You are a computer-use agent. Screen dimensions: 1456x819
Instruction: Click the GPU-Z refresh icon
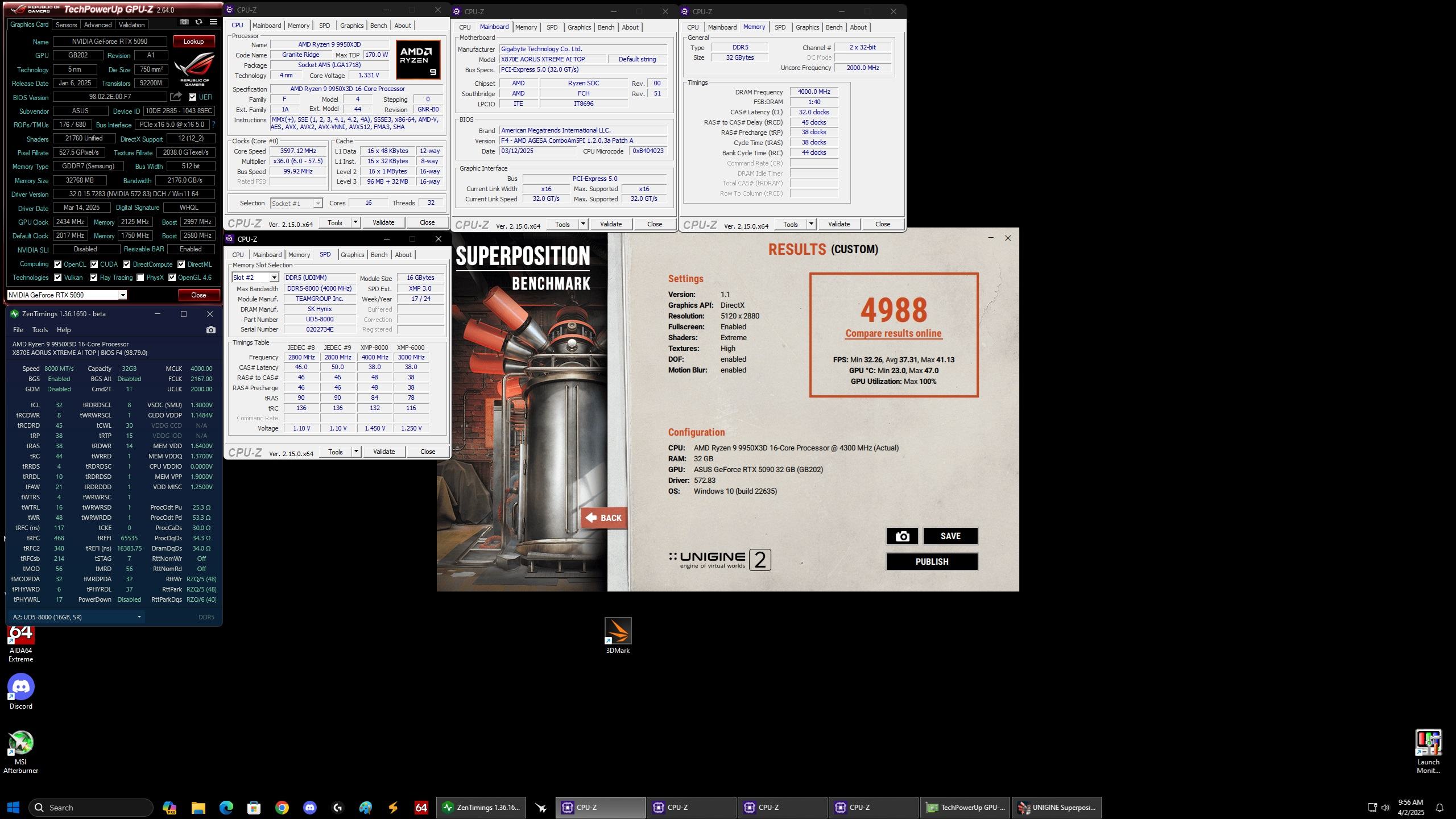(198, 22)
